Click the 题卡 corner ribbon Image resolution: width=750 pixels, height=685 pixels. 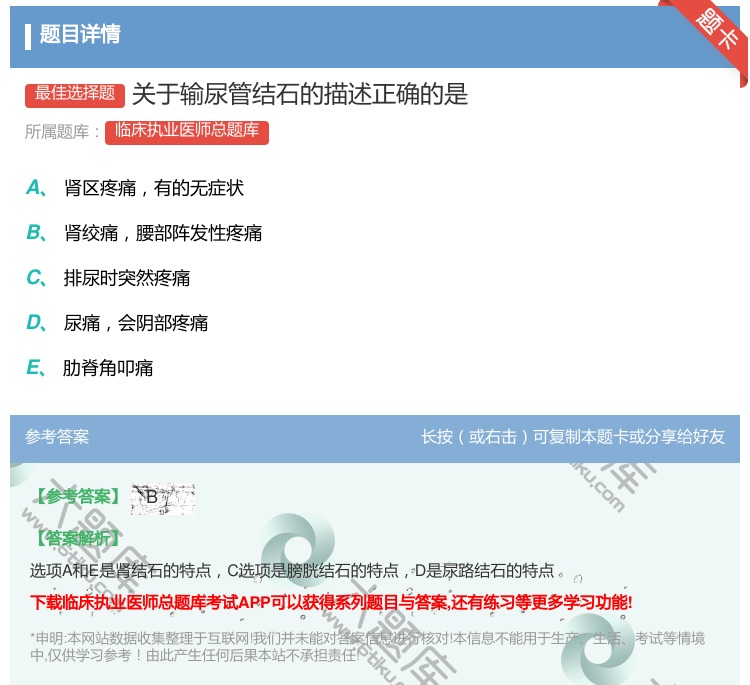coord(714,33)
